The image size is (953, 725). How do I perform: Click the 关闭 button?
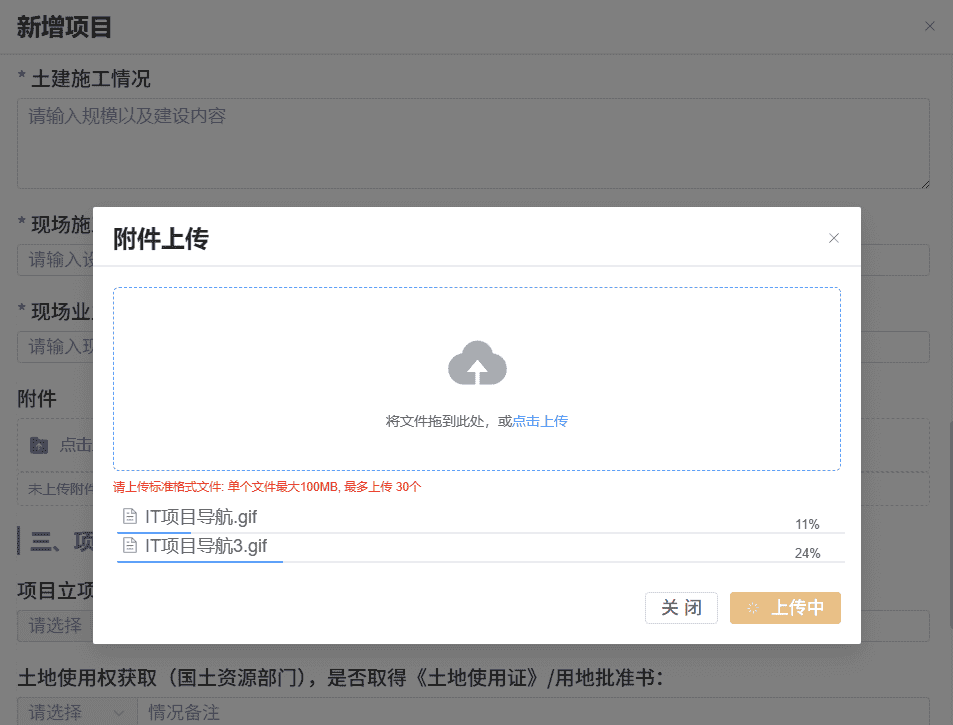point(681,607)
